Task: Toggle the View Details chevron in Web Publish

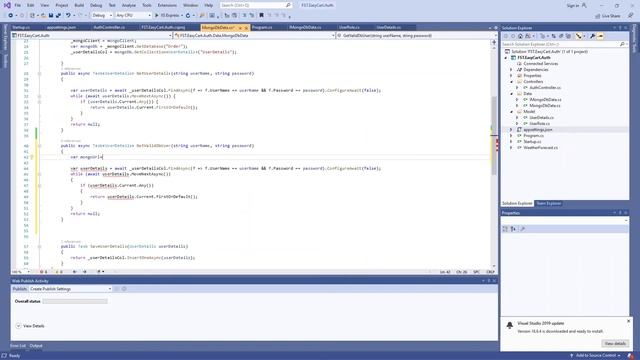Action: pyautogui.click(x=18, y=326)
